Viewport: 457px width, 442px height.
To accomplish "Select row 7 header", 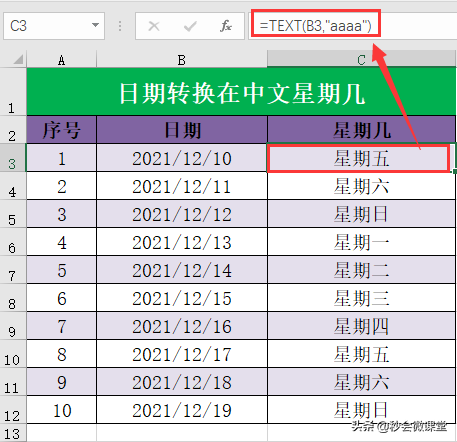I will click(13, 270).
